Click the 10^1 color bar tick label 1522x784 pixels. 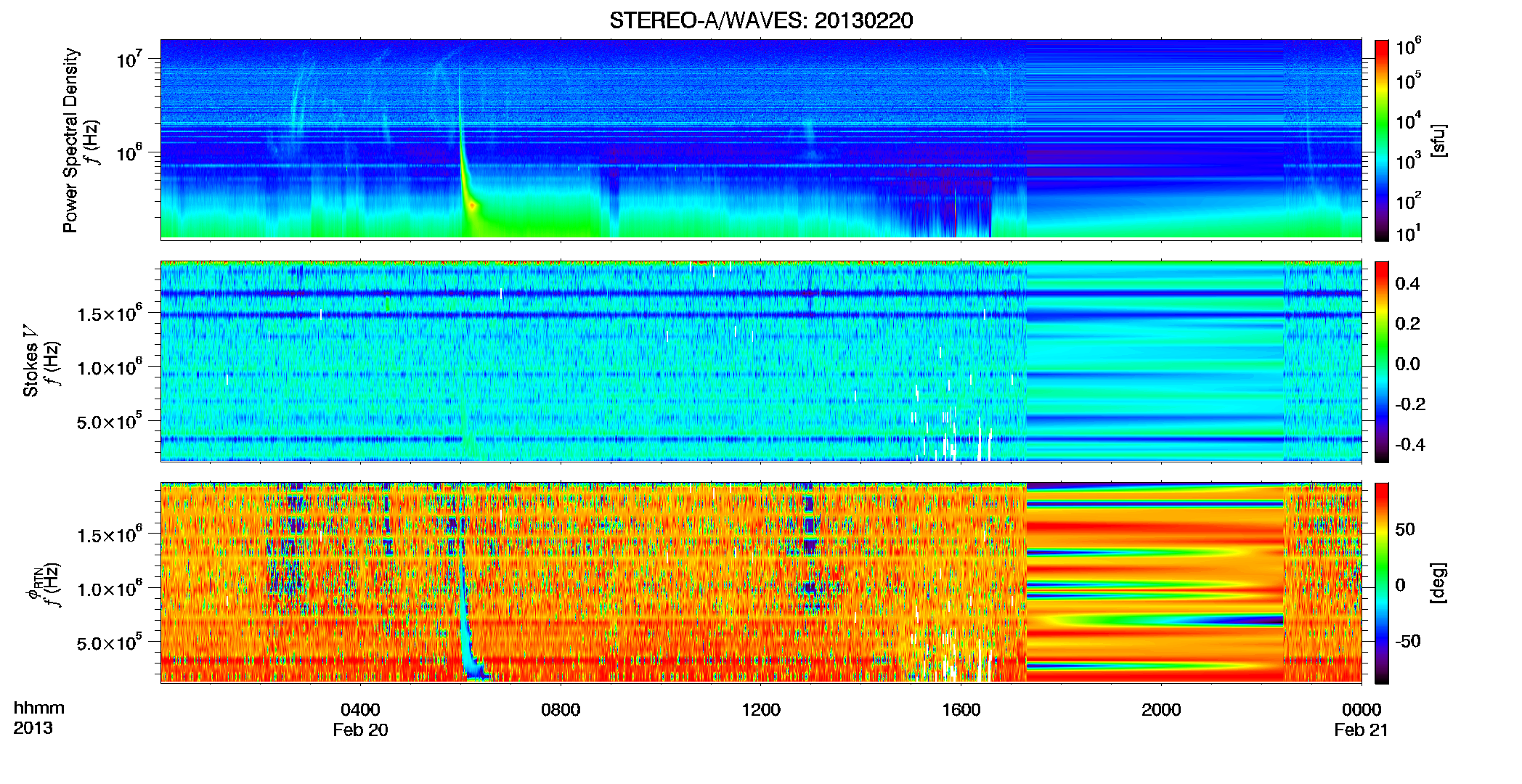point(1409,233)
